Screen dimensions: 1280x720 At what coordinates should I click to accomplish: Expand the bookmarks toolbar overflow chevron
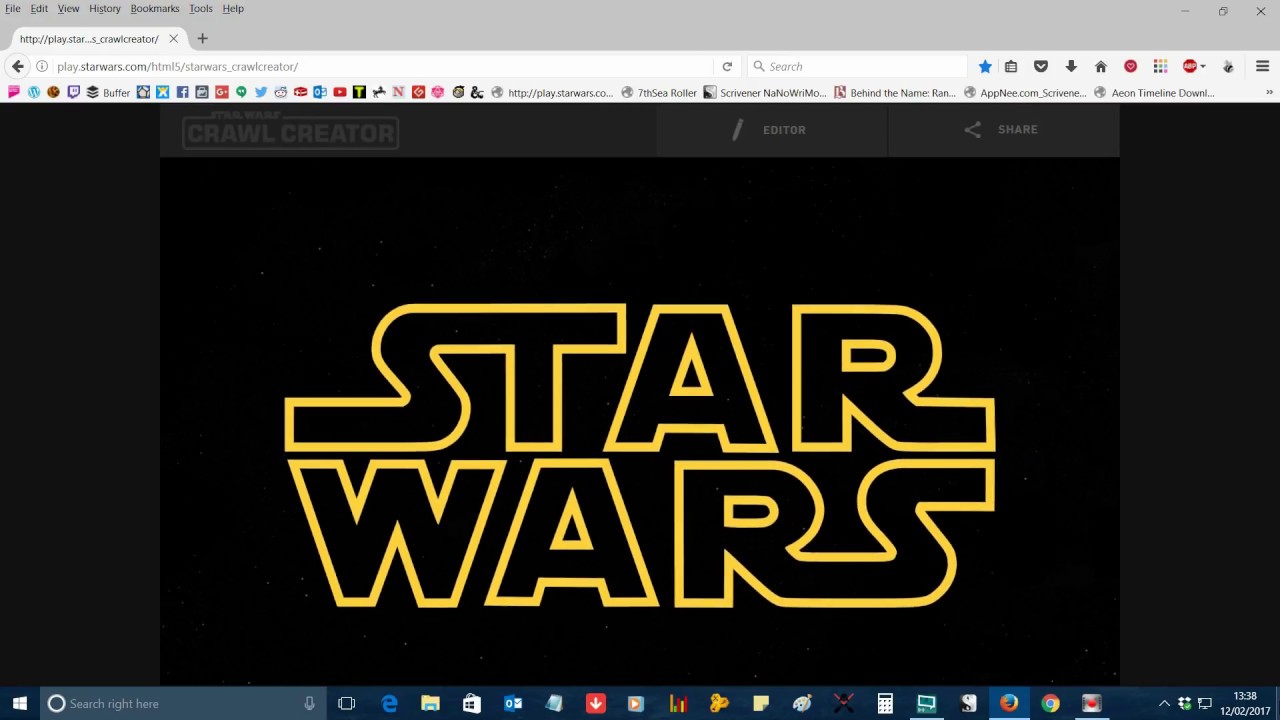(x=1270, y=92)
